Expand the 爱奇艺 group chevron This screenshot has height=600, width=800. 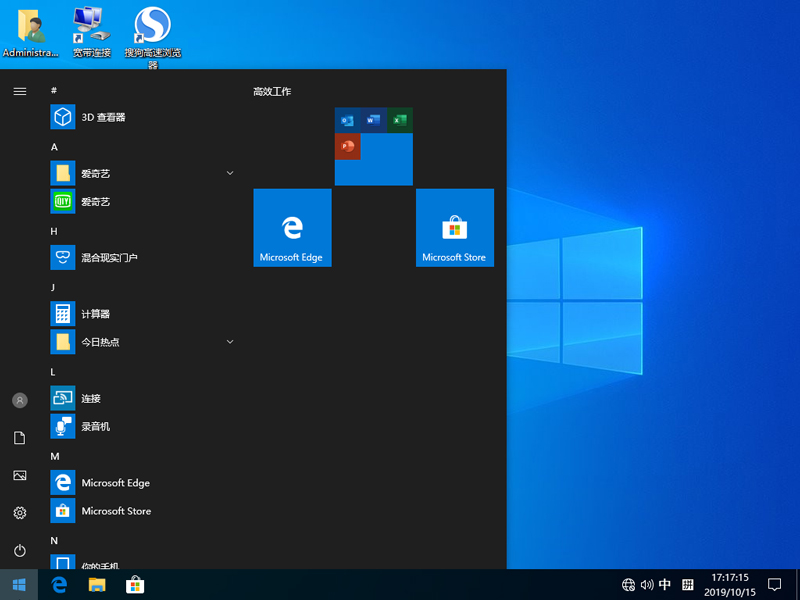tap(230, 172)
